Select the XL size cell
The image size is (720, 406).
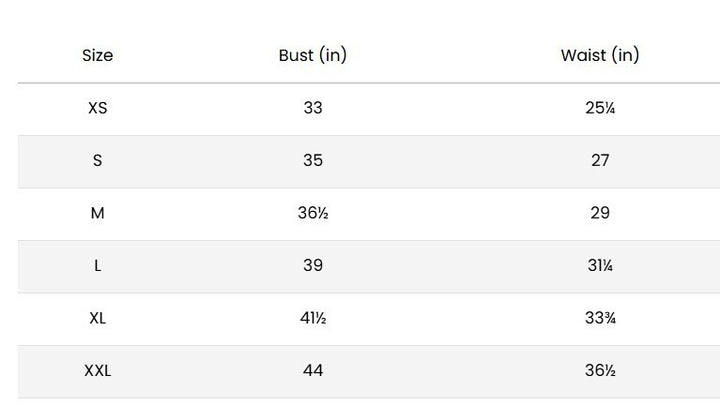click(97, 318)
